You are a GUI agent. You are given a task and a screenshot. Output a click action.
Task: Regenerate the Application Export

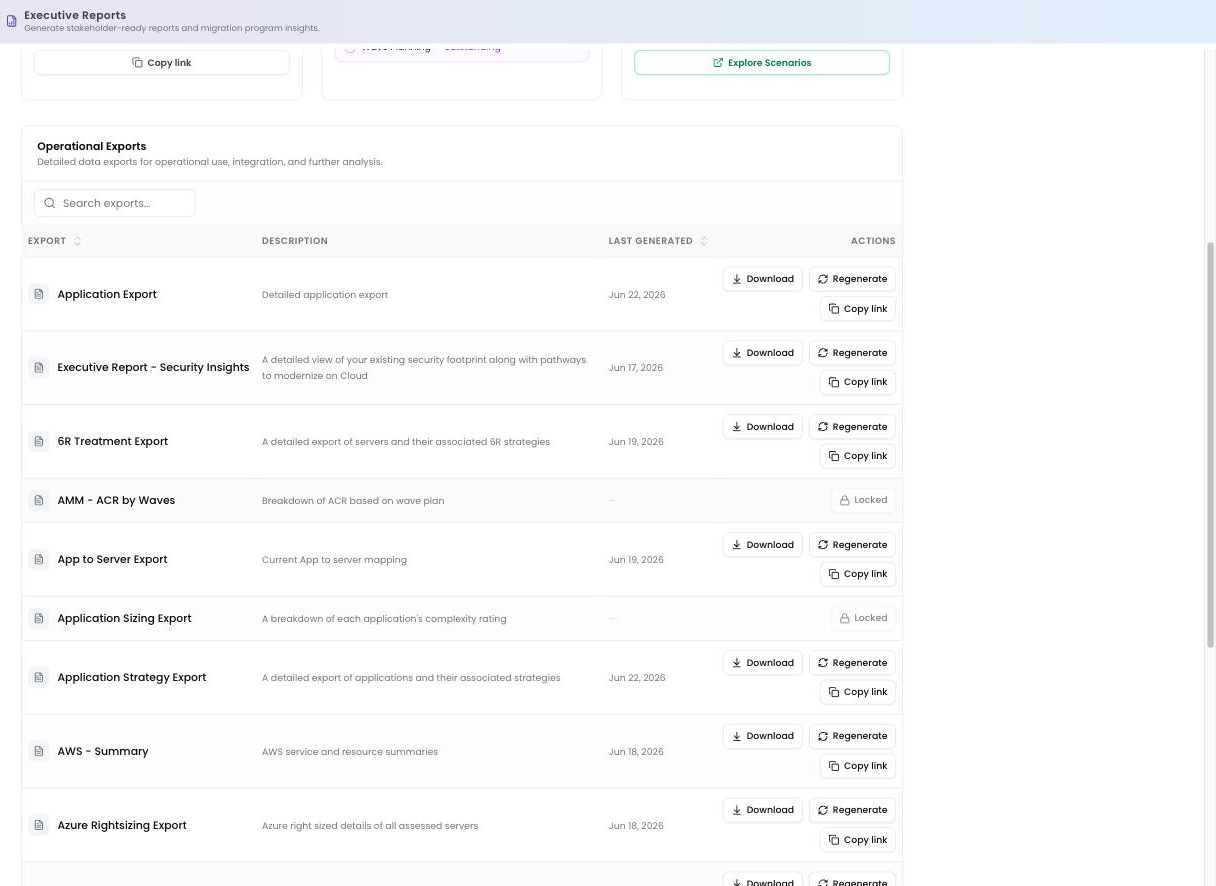[x=852, y=279]
